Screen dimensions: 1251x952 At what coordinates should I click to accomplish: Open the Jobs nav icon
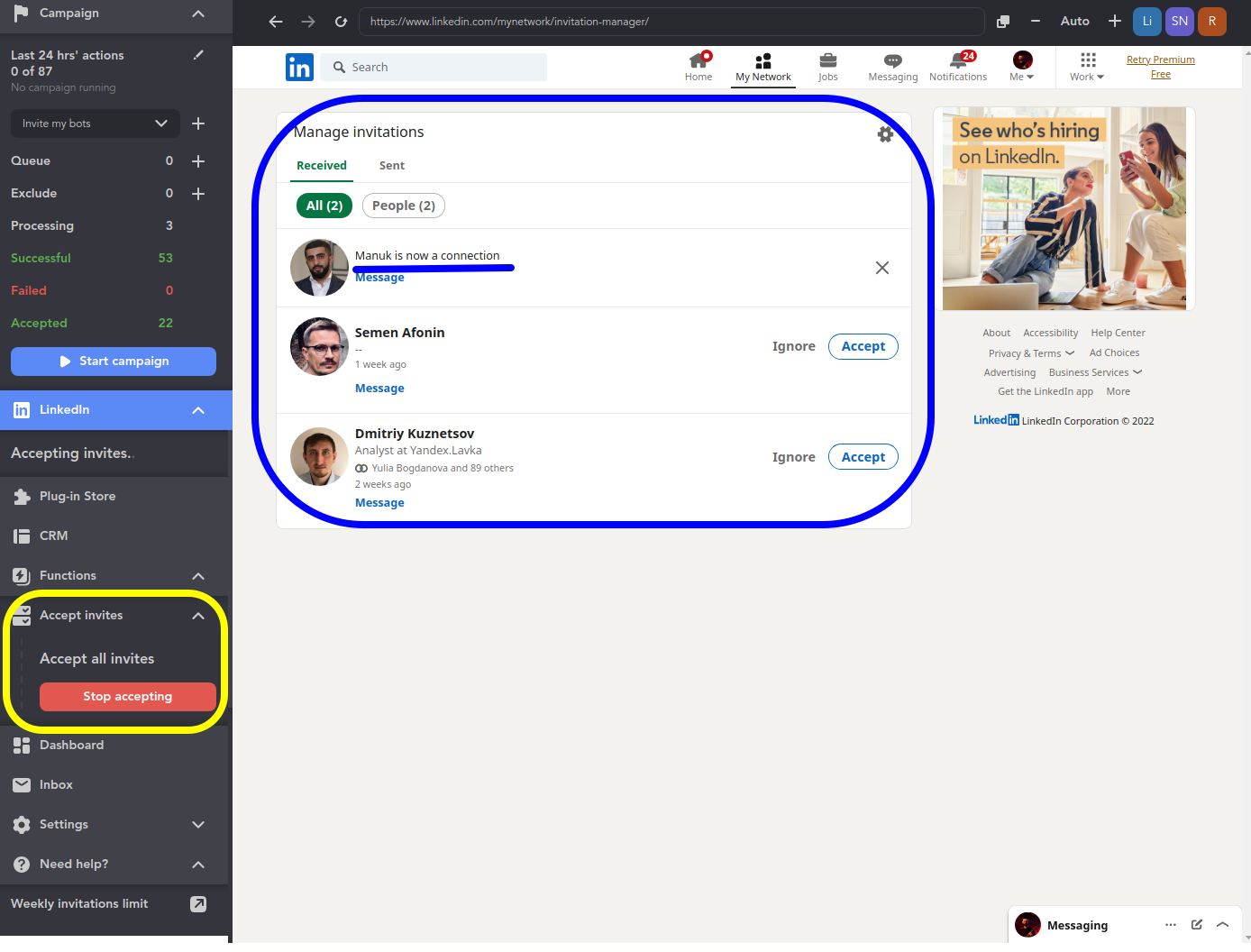point(828,67)
